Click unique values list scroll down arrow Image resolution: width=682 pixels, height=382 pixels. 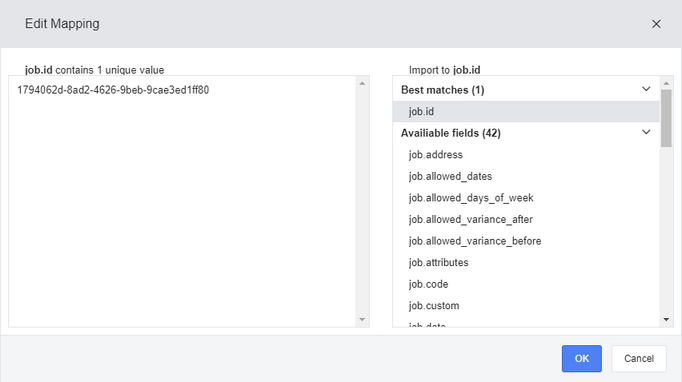pyautogui.click(x=362, y=319)
